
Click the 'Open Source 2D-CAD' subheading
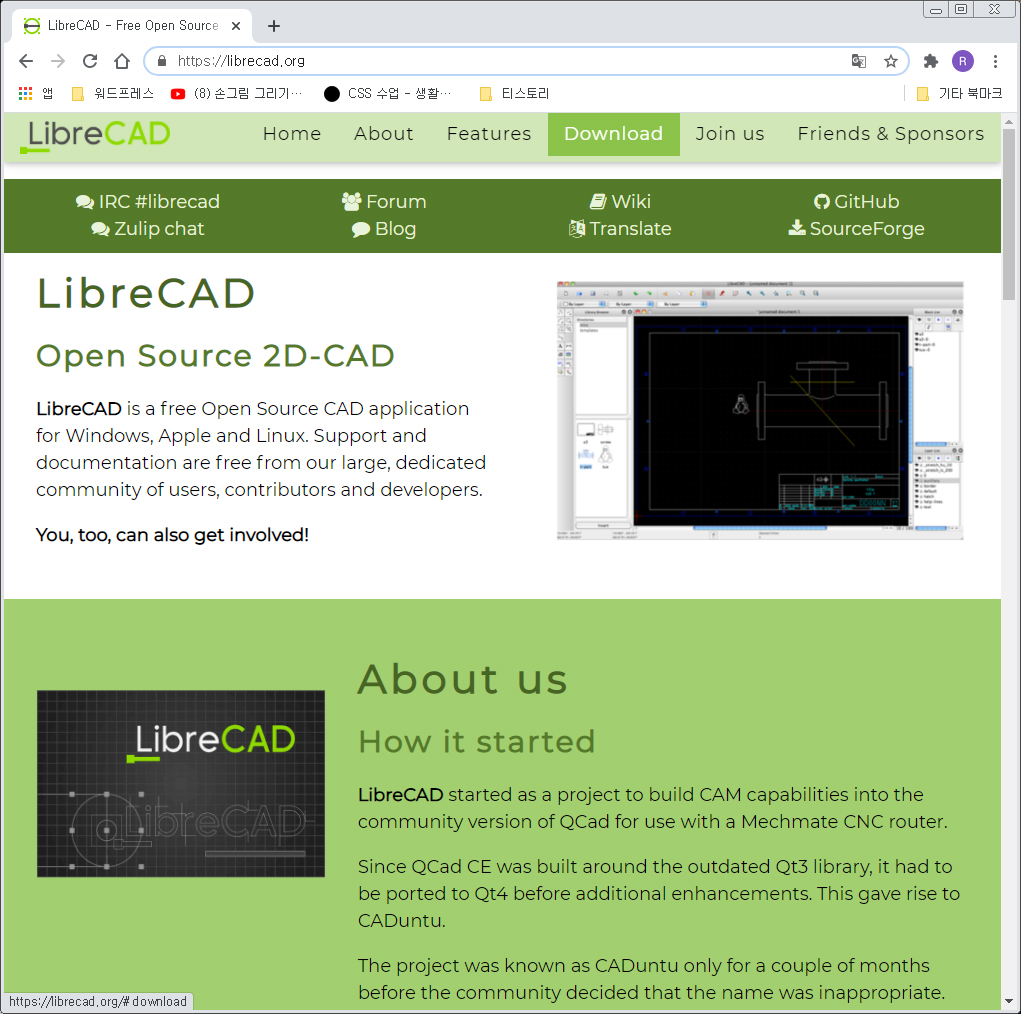point(216,356)
